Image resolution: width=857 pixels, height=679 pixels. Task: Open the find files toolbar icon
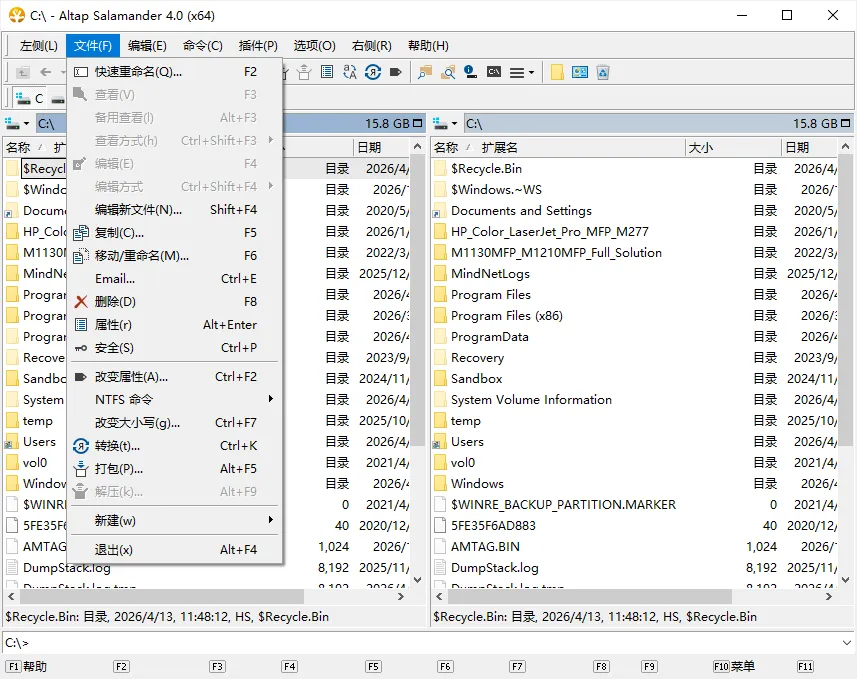[425, 72]
